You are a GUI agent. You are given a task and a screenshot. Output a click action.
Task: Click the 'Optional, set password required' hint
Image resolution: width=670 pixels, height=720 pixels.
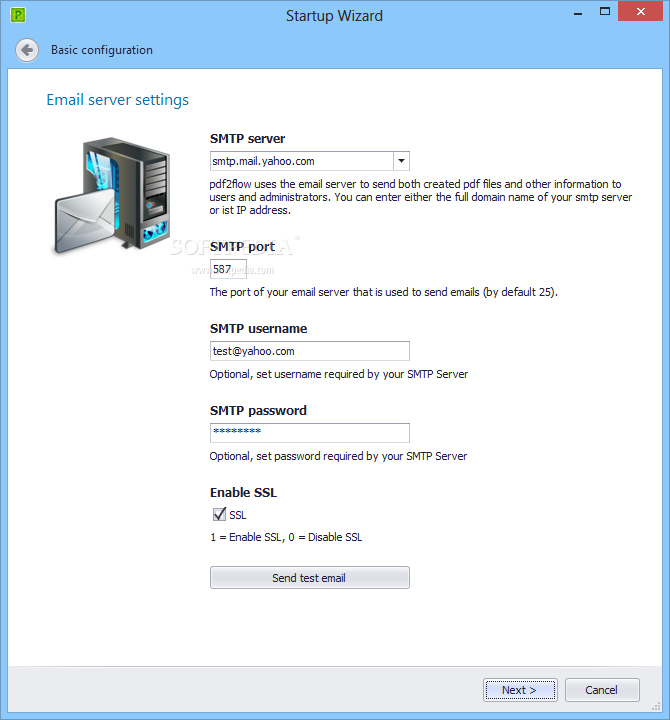(x=338, y=456)
